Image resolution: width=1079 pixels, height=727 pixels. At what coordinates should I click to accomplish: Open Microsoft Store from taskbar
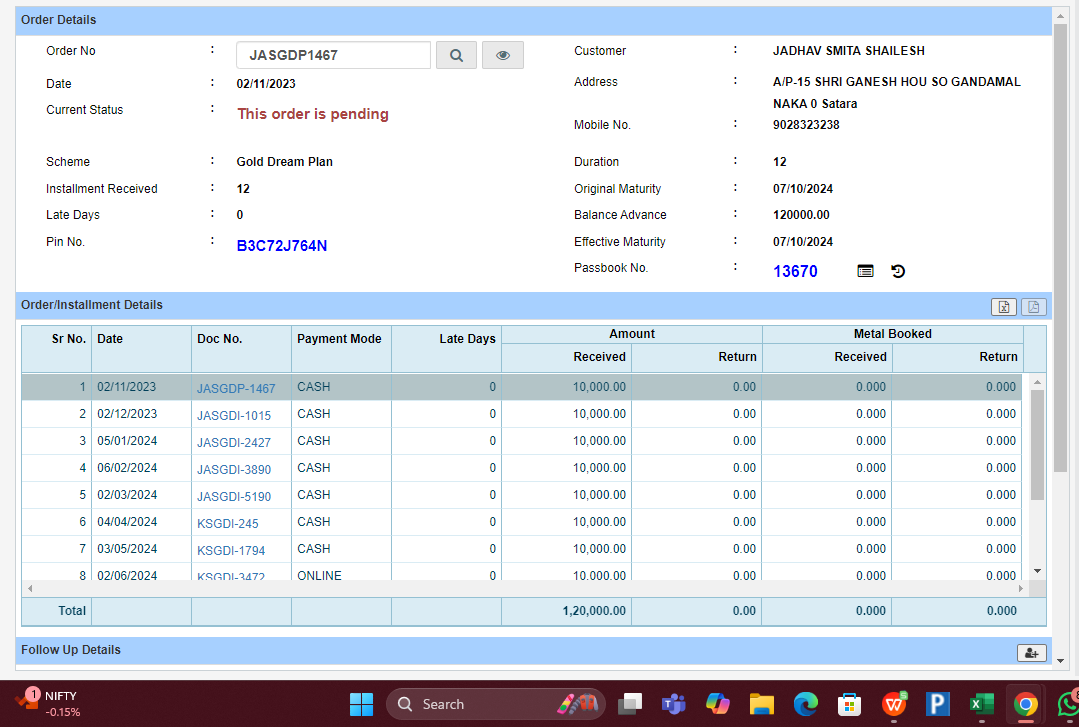click(x=850, y=704)
